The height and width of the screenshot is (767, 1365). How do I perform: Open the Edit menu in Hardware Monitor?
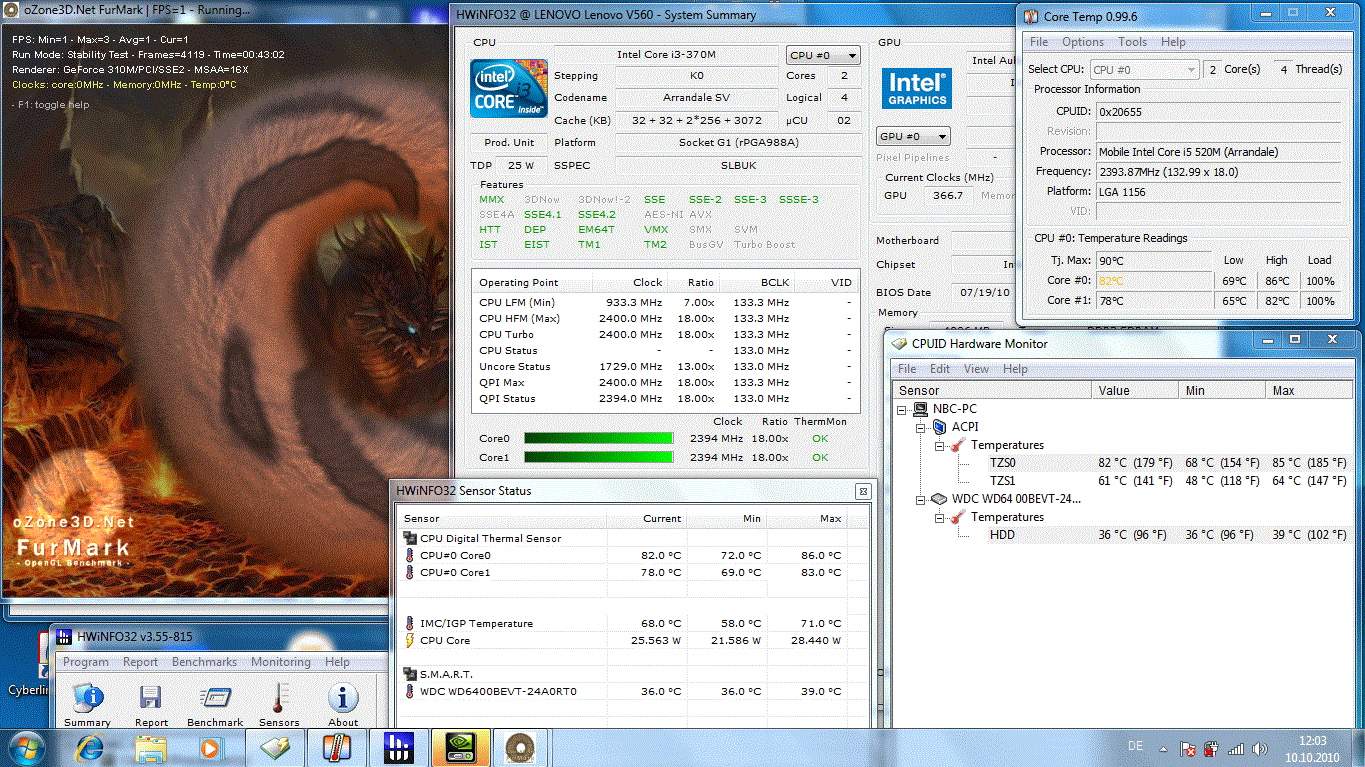(x=940, y=369)
